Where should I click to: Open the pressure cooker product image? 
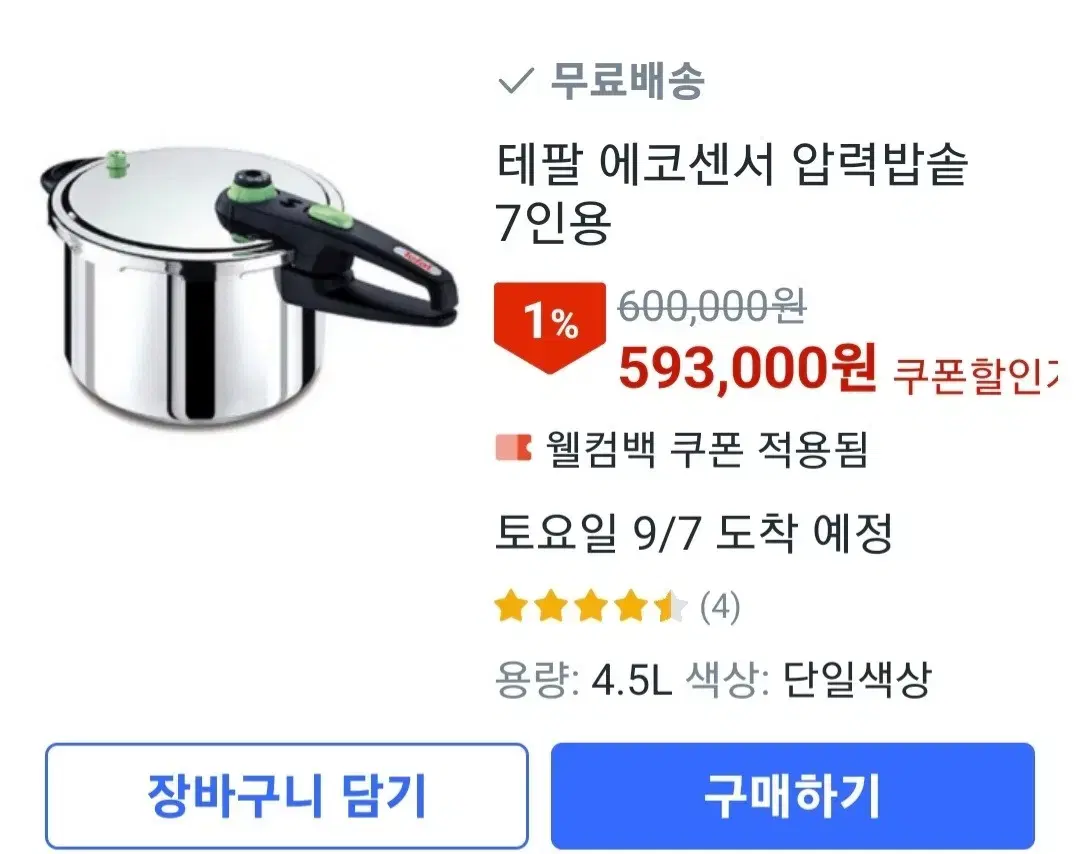pos(249,284)
